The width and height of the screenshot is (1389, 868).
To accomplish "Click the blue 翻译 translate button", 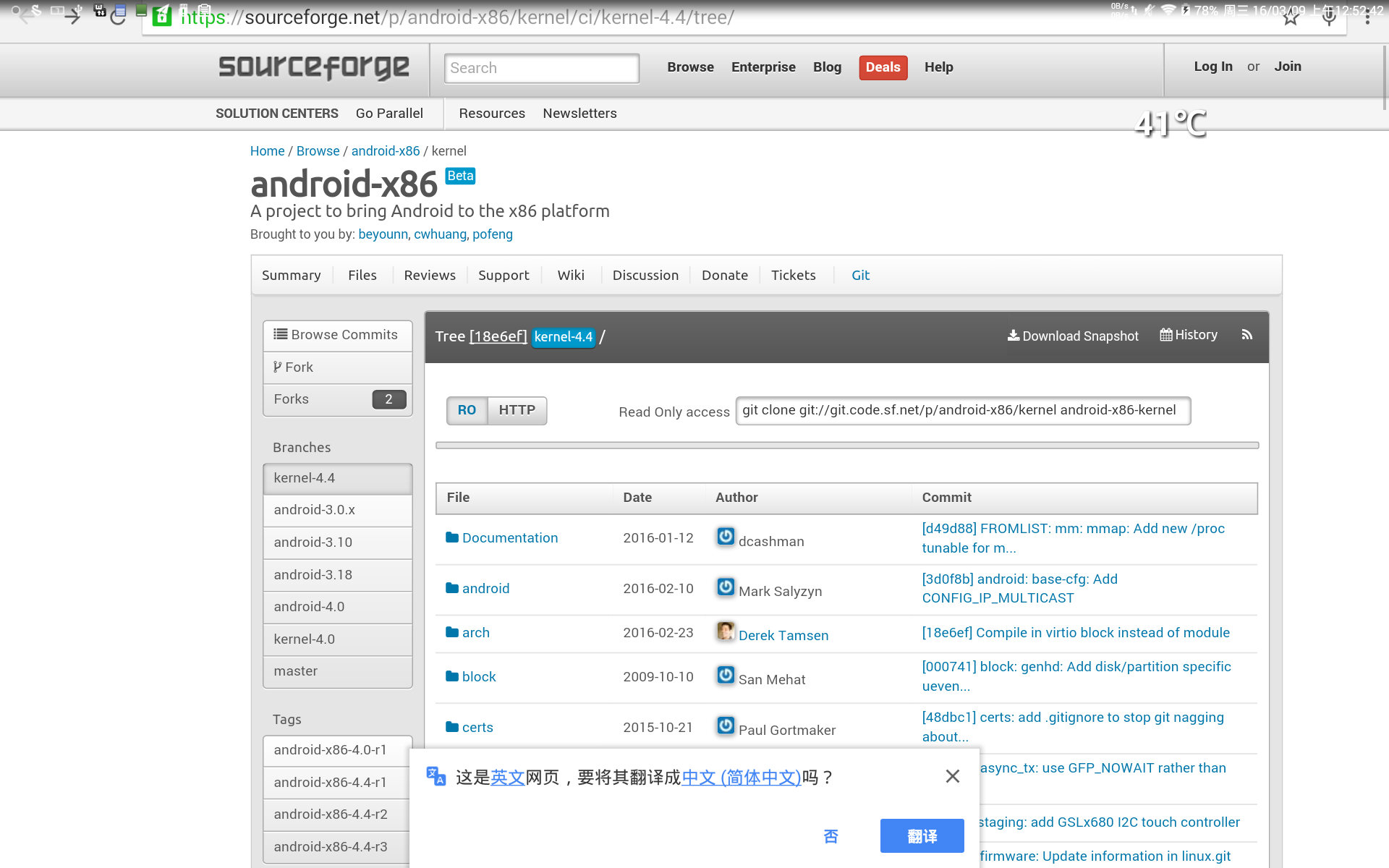I will click(x=922, y=836).
